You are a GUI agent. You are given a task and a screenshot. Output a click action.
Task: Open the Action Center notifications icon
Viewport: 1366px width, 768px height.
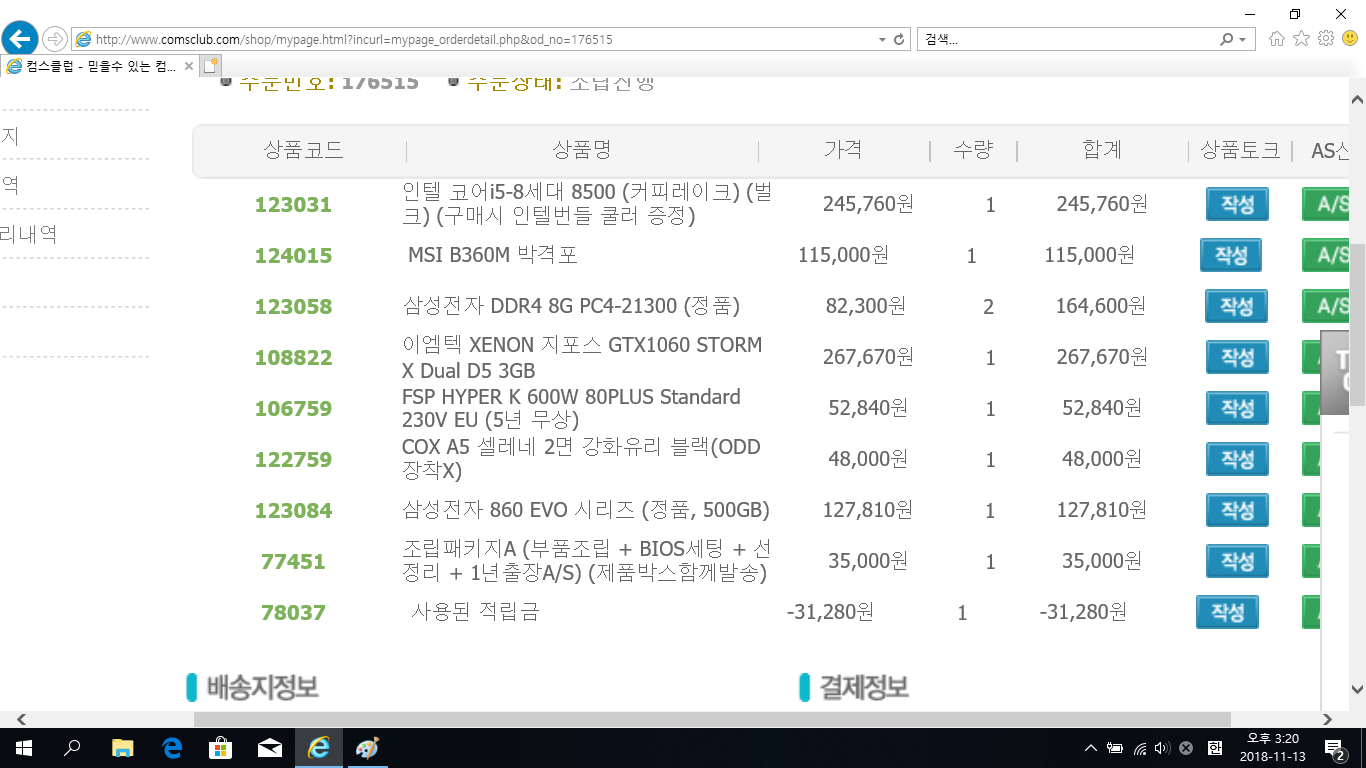(1334, 748)
